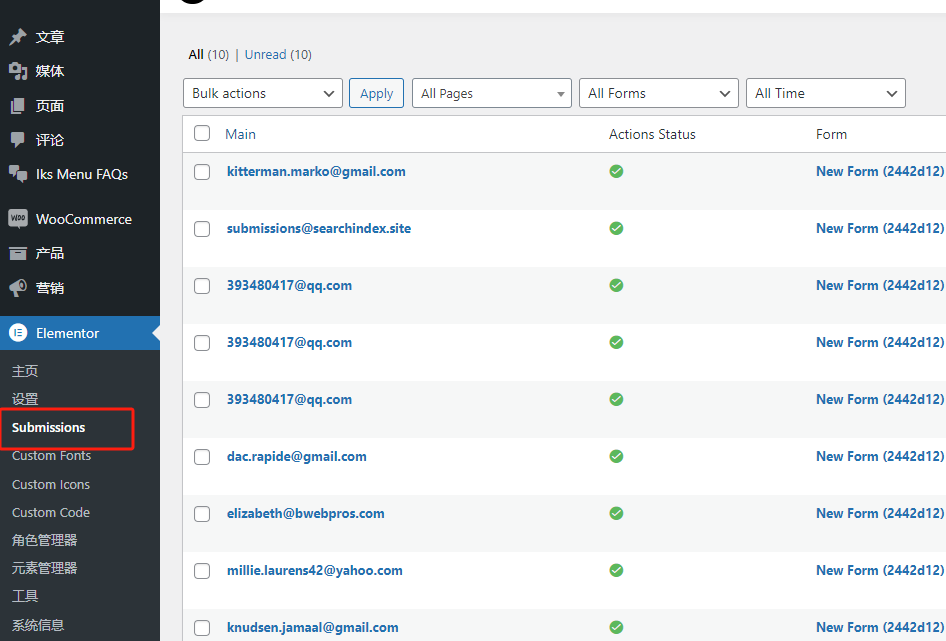Open submission from dac.rapide@gmail.com
This screenshot has width=946, height=641.
coord(297,456)
